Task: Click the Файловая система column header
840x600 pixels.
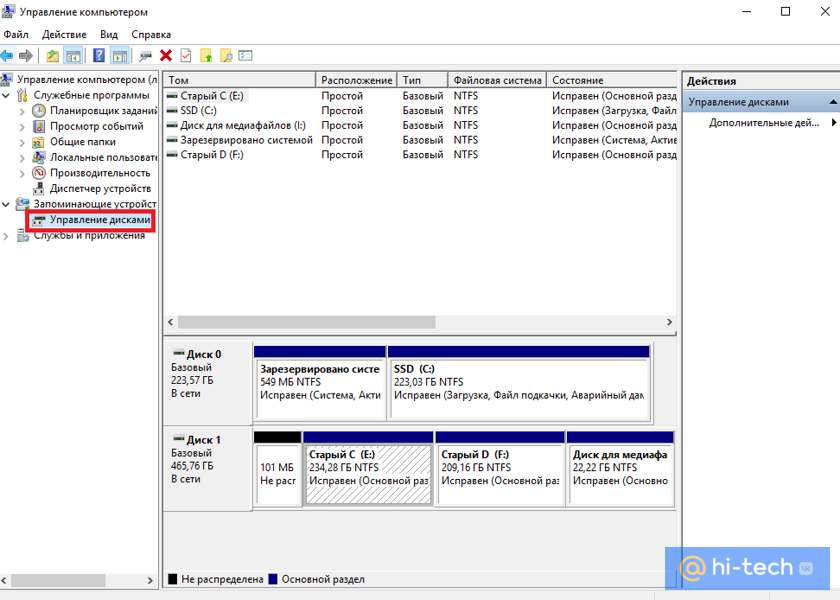Action: 497,80
